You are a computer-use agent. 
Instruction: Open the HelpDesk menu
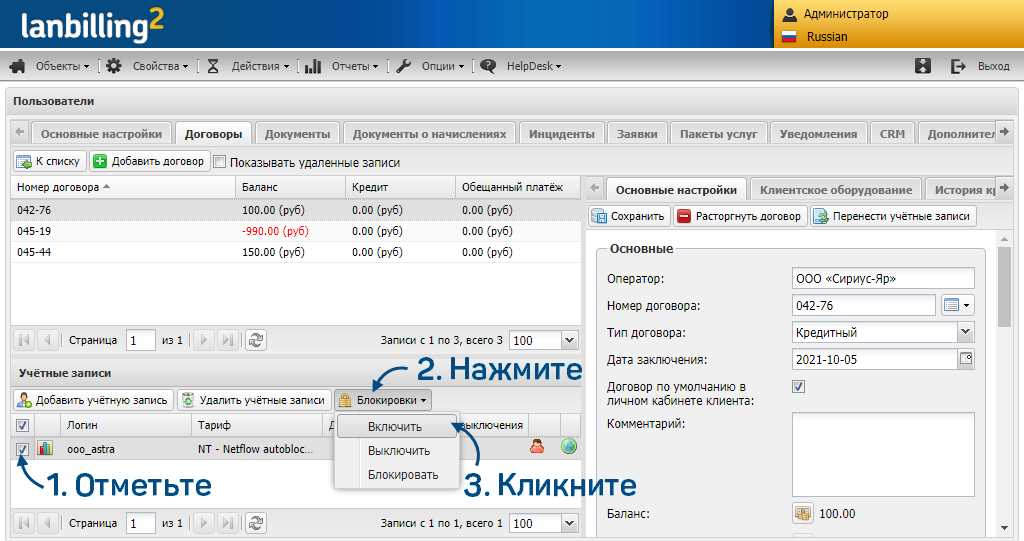tap(534, 66)
